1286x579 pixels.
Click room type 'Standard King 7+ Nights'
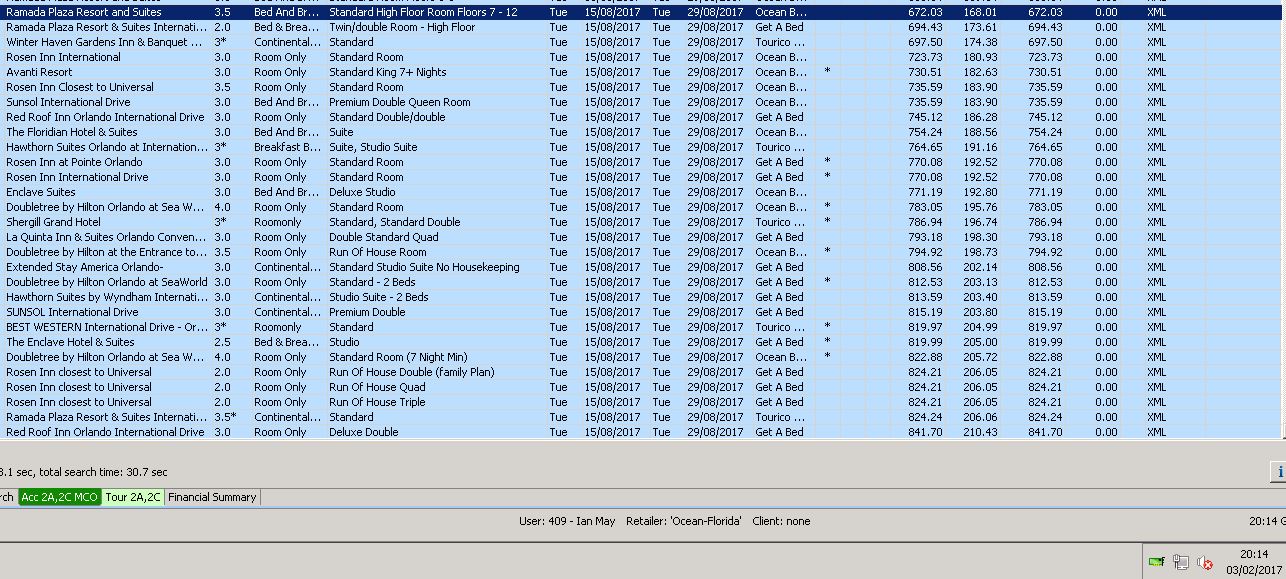point(388,72)
